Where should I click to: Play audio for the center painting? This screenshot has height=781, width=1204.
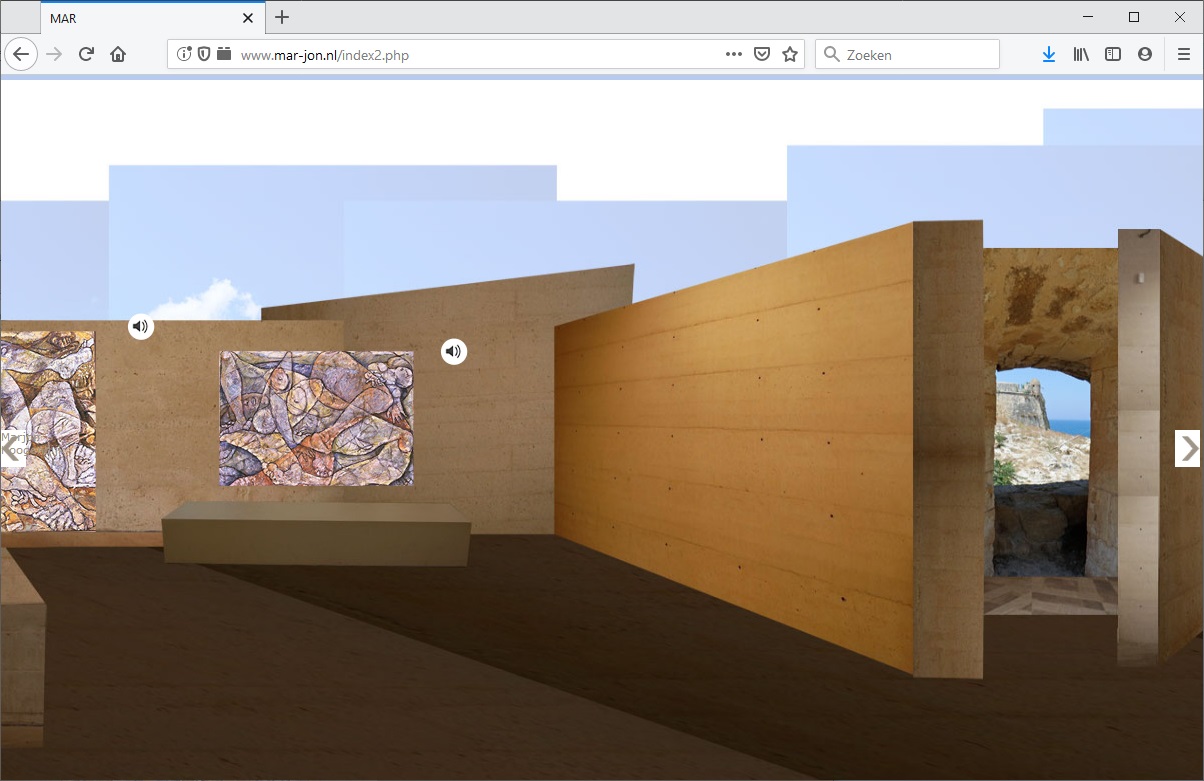(x=454, y=352)
